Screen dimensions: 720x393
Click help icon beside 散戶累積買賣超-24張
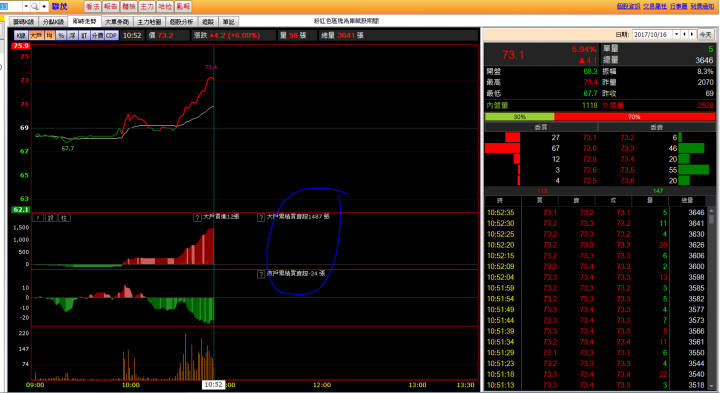tap(261, 275)
